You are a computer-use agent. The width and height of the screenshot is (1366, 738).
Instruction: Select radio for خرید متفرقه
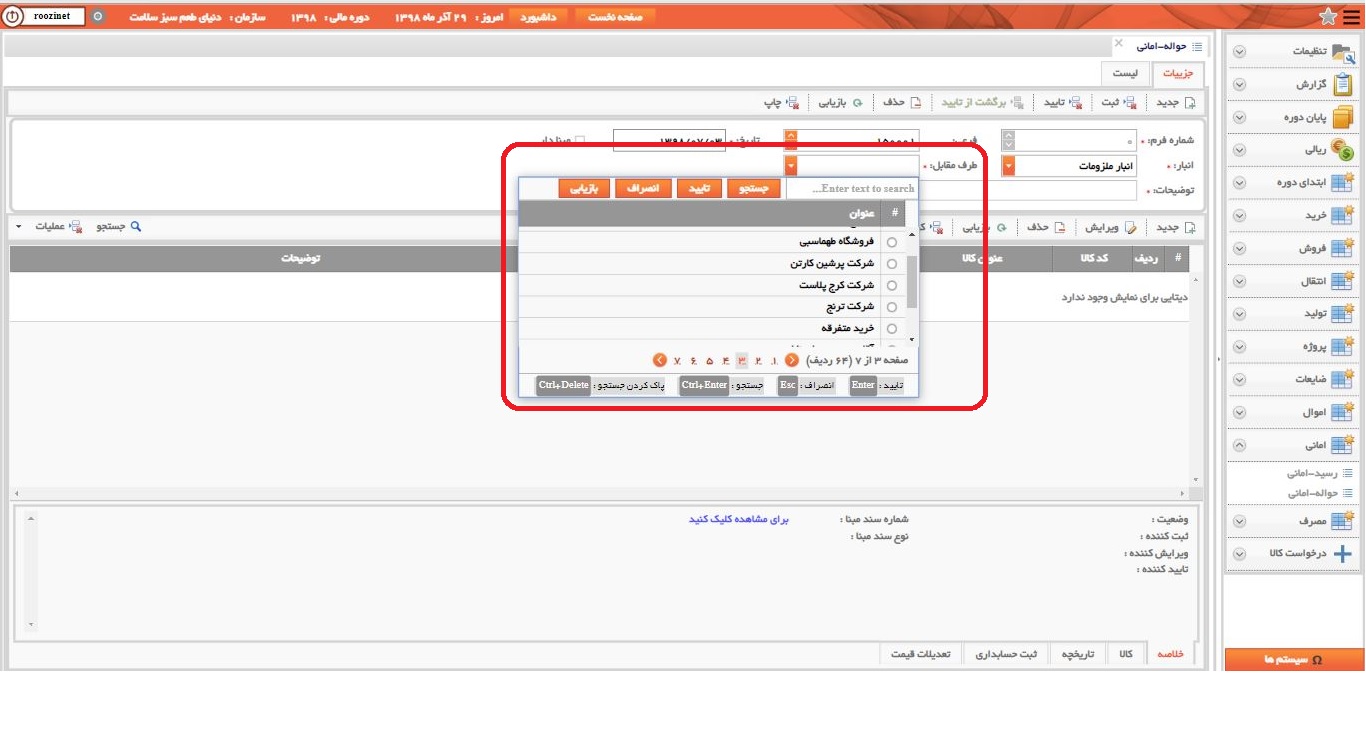coord(892,329)
